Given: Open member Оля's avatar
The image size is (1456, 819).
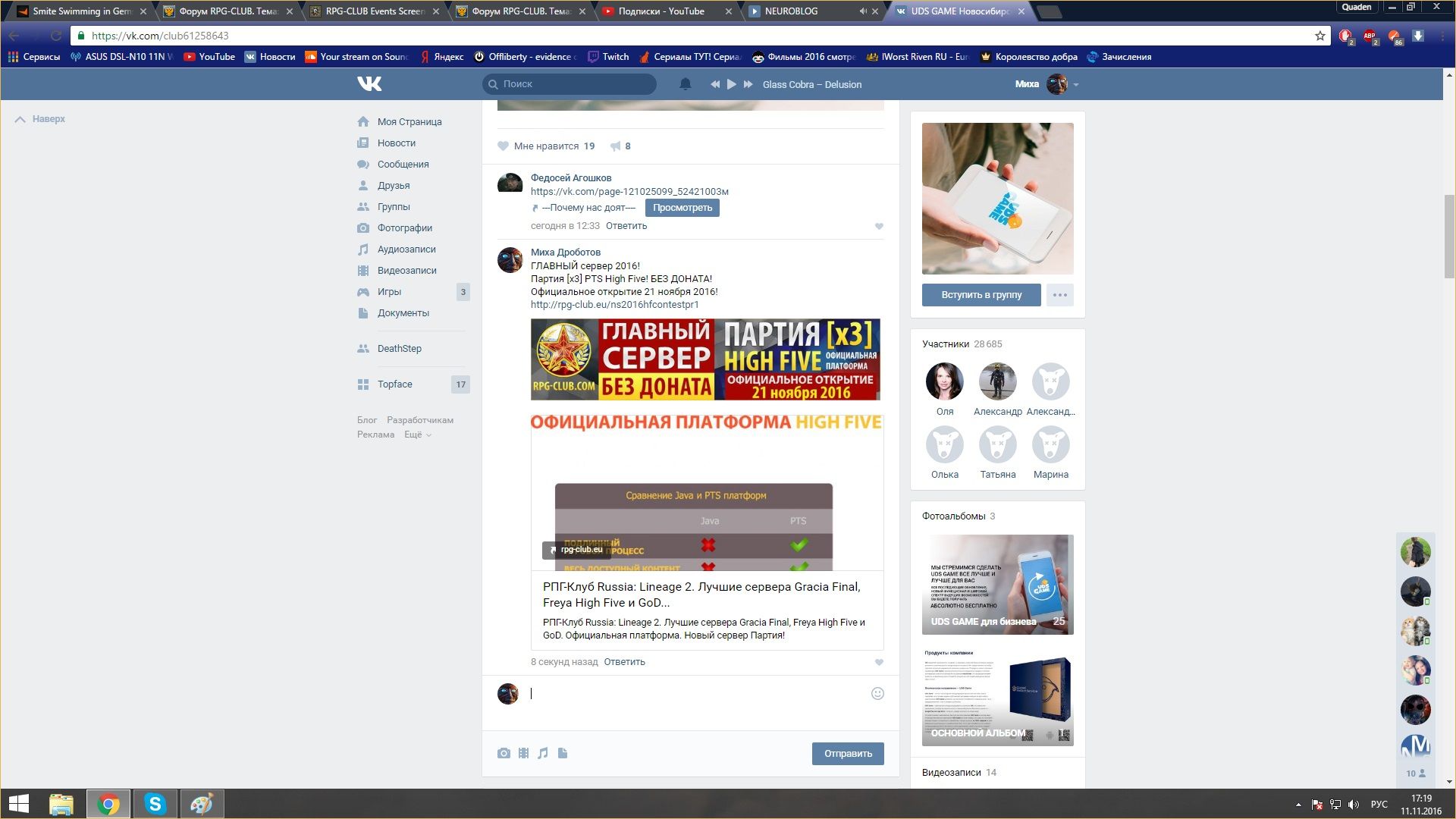Looking at the screenshot, I should (x=944, y=381).
